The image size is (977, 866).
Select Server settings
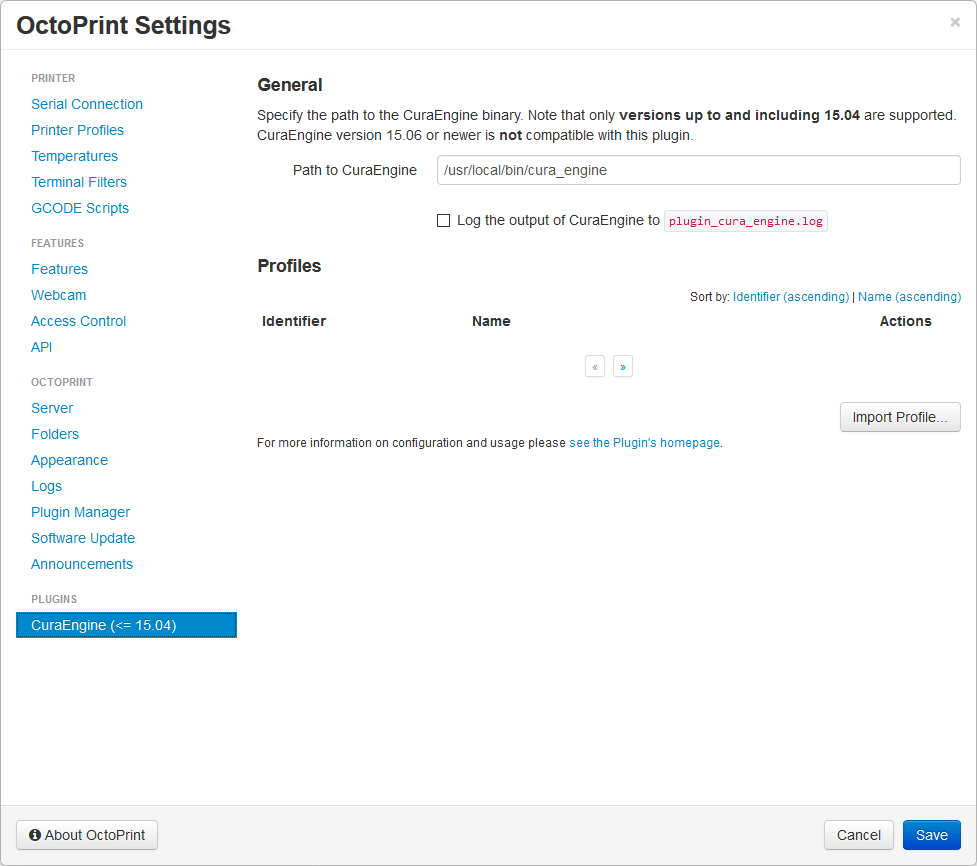[x=52, y=408]
